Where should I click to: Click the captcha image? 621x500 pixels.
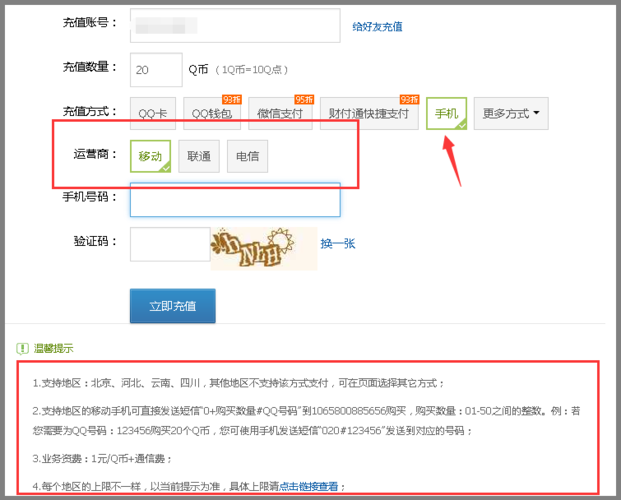pyautogui.click(x=264, y=248)
